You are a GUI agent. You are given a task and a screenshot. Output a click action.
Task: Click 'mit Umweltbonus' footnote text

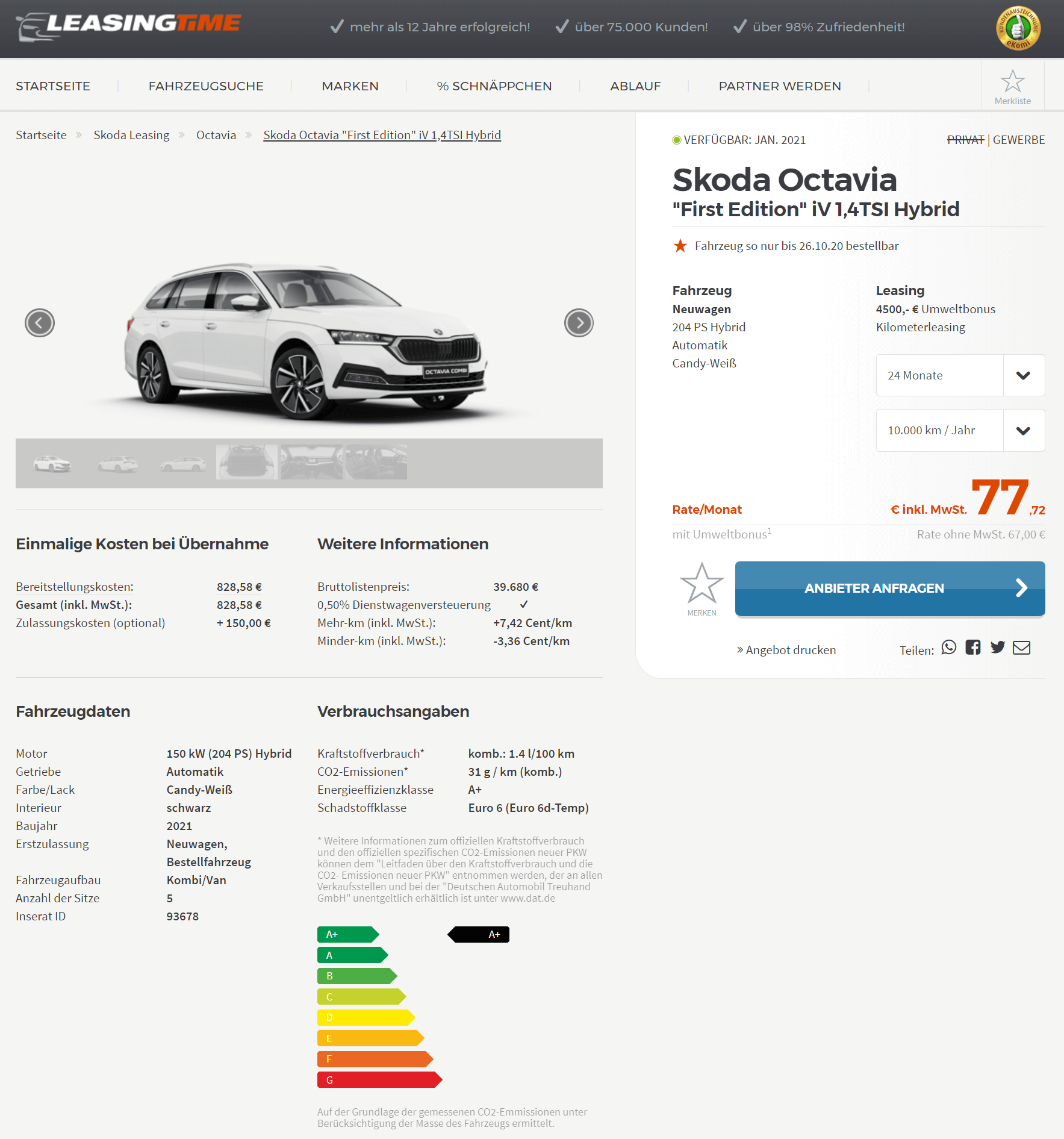[x=721, y=534]
